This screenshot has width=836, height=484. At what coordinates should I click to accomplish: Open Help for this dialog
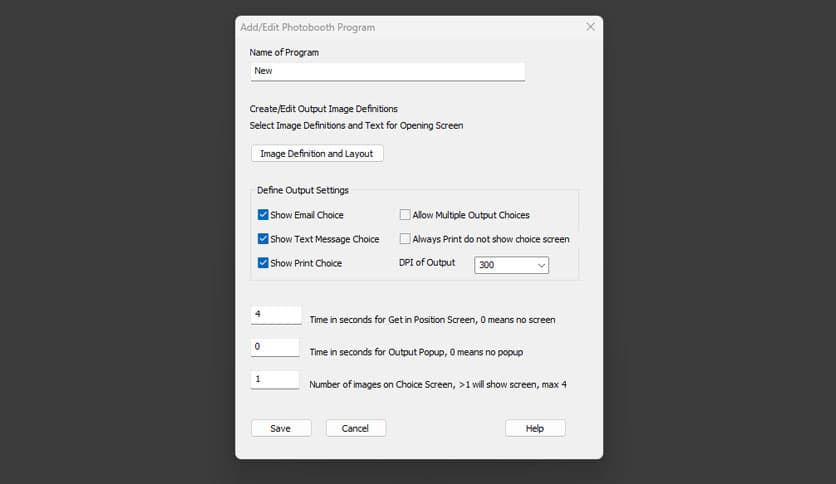tap(535, 428)
